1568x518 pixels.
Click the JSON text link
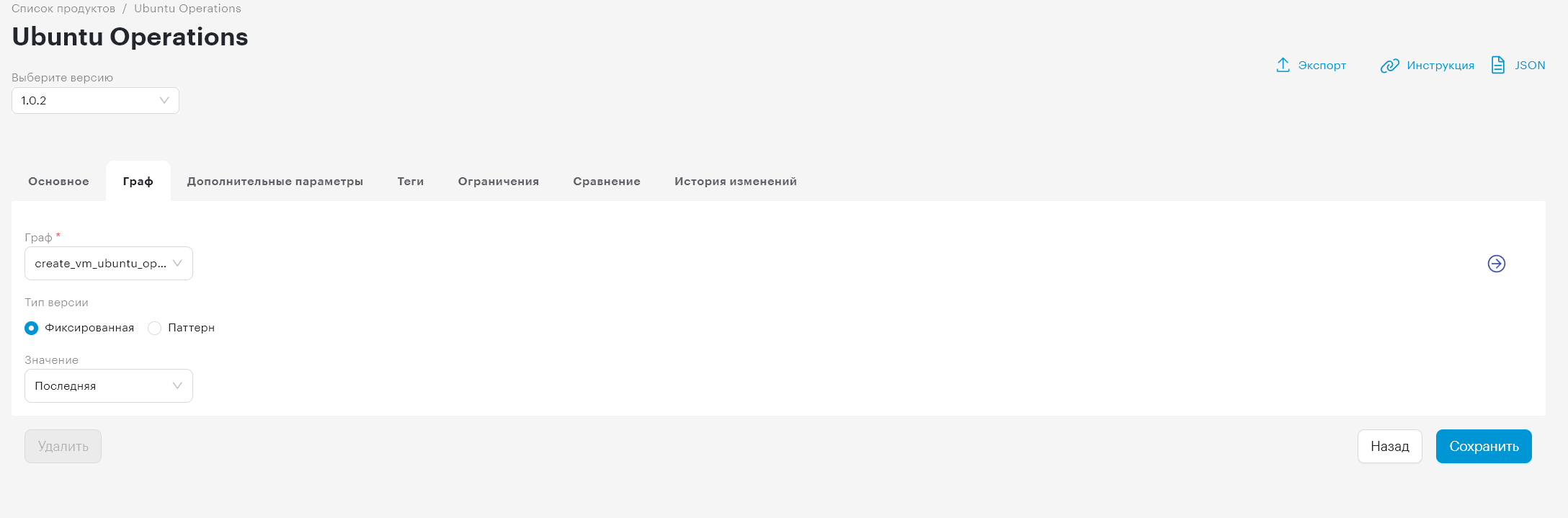click(1530, 66)
